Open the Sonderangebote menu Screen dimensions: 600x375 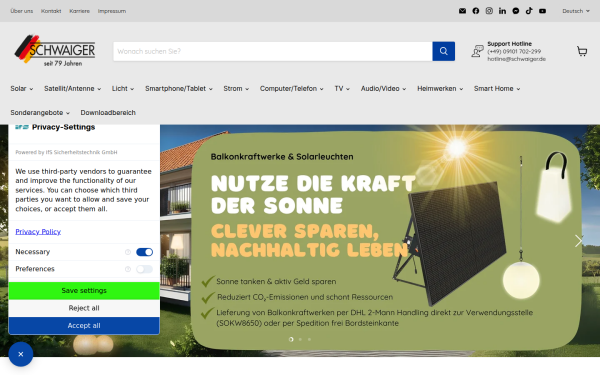point(40,112)
